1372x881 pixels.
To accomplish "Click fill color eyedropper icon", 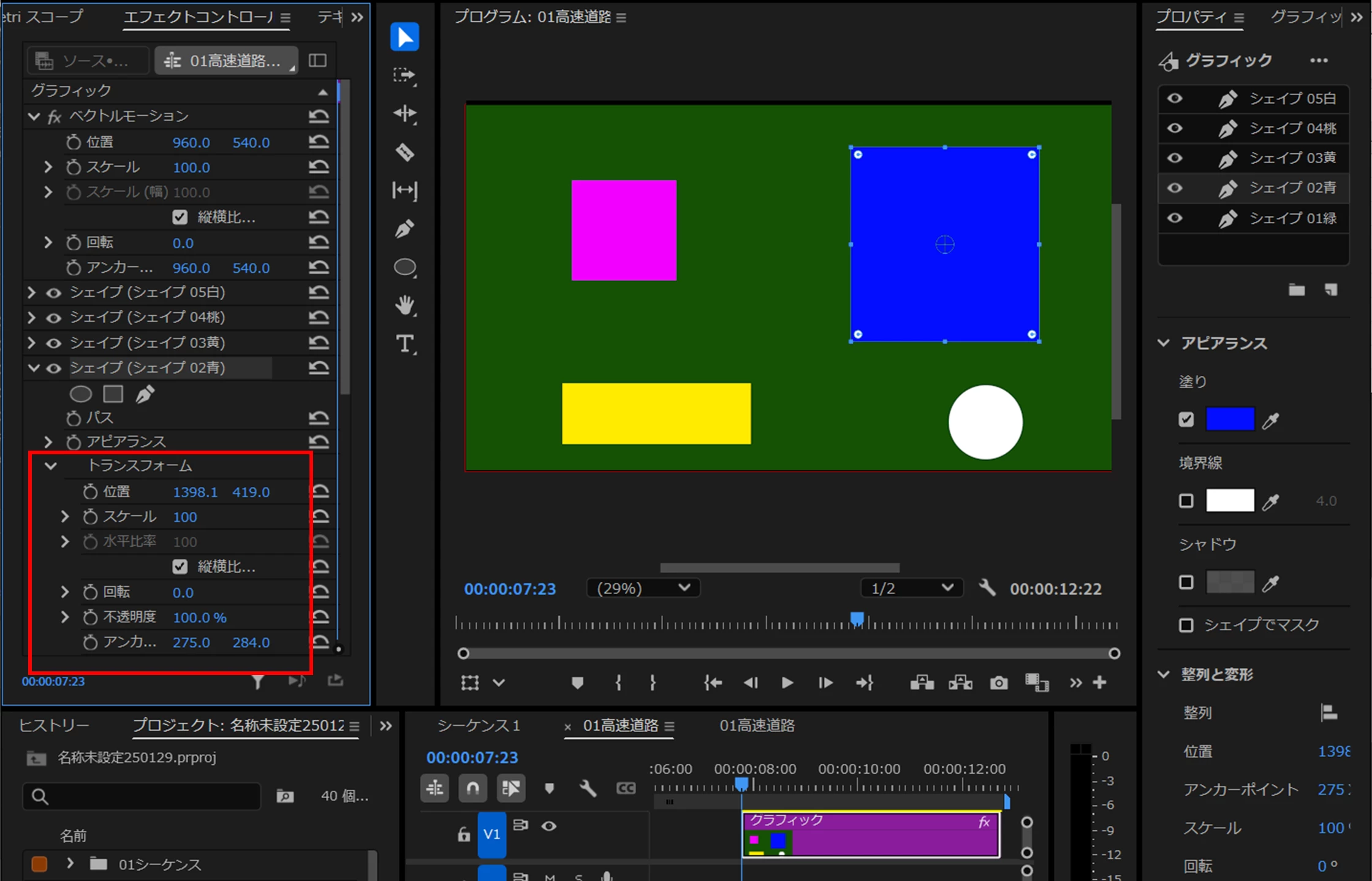I will [x=1271, y=420].
